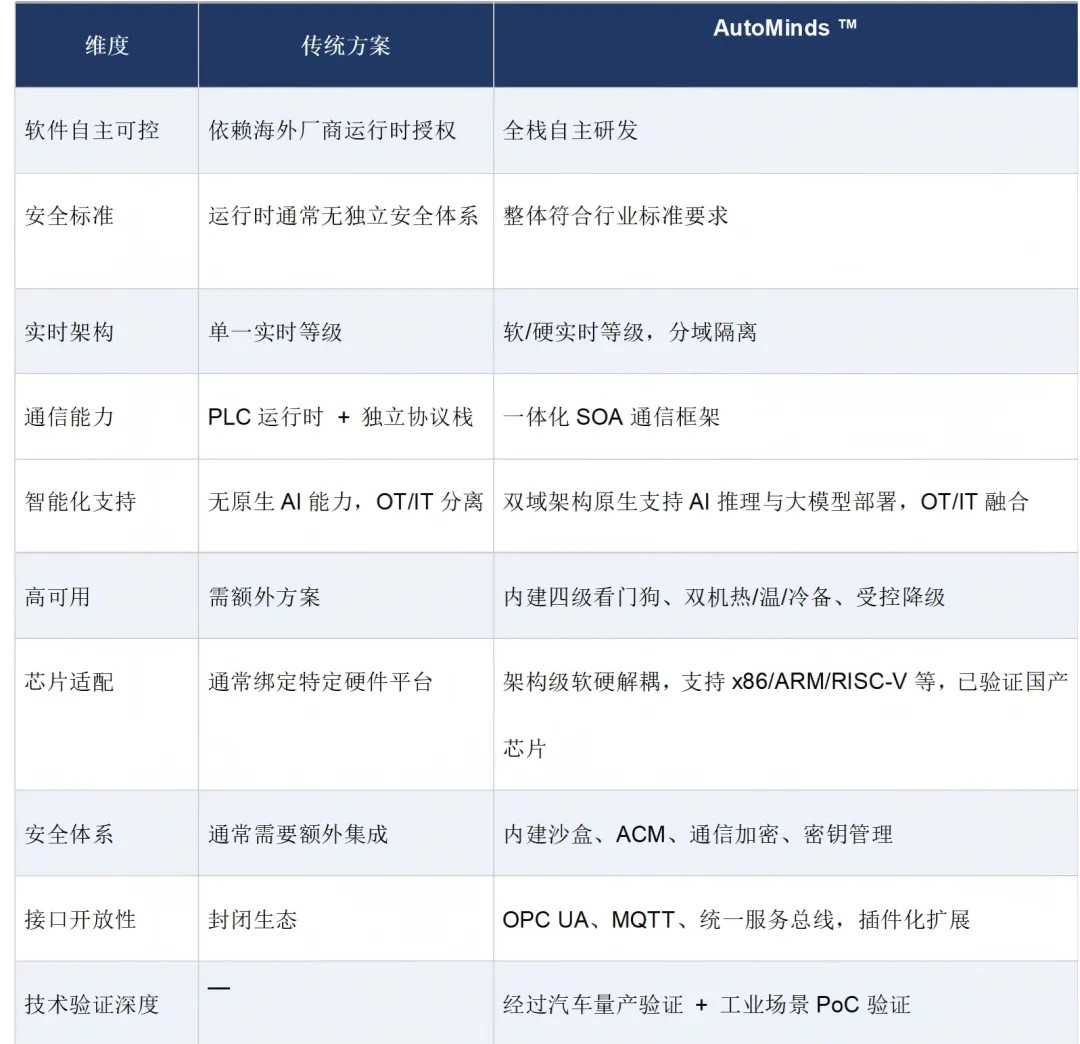Viewport: 1080px width, 1044px height.
Task: Click the 传统方案 column header
Action: point(345,45)
